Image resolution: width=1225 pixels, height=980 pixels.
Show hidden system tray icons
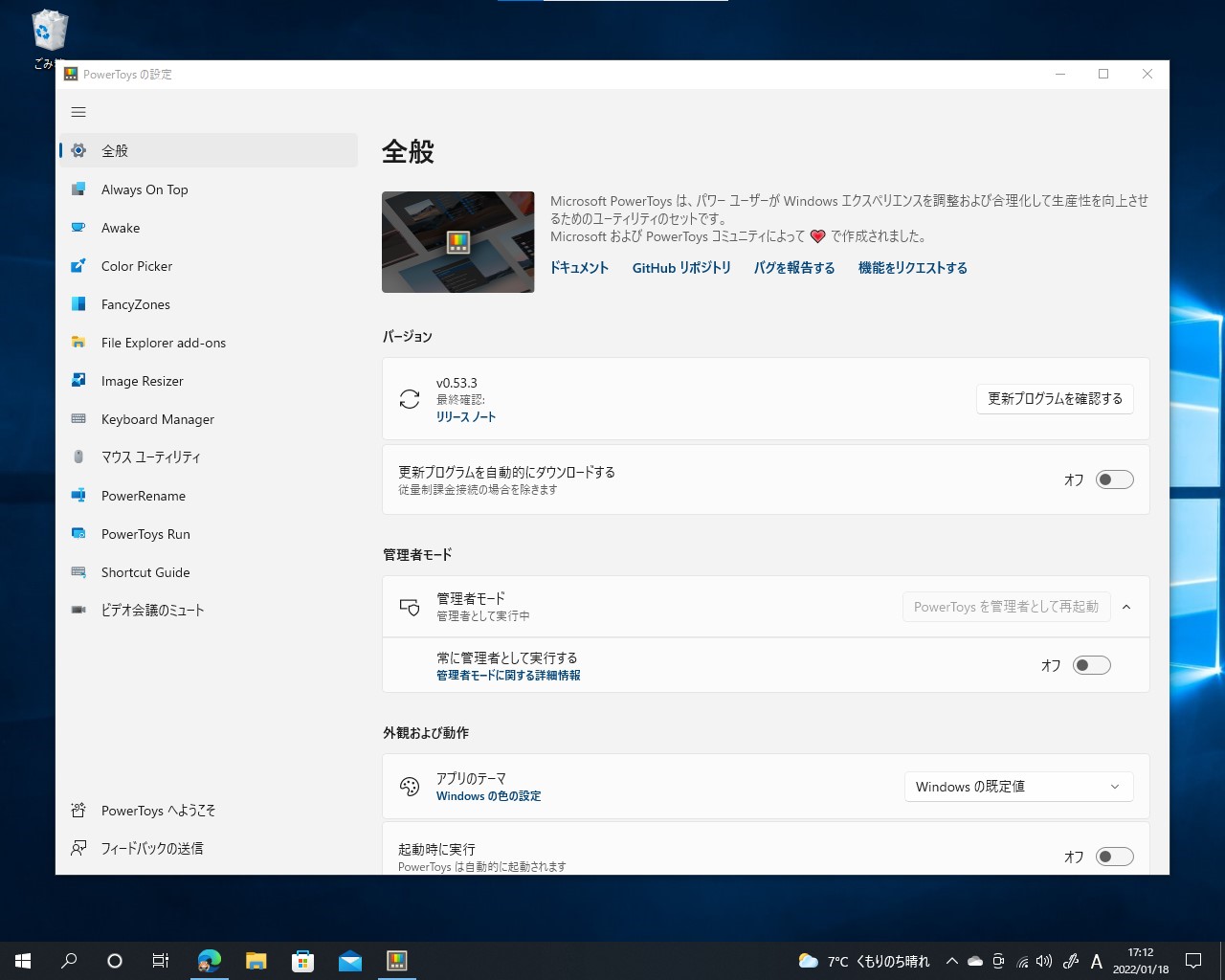[x=951, y=961]
